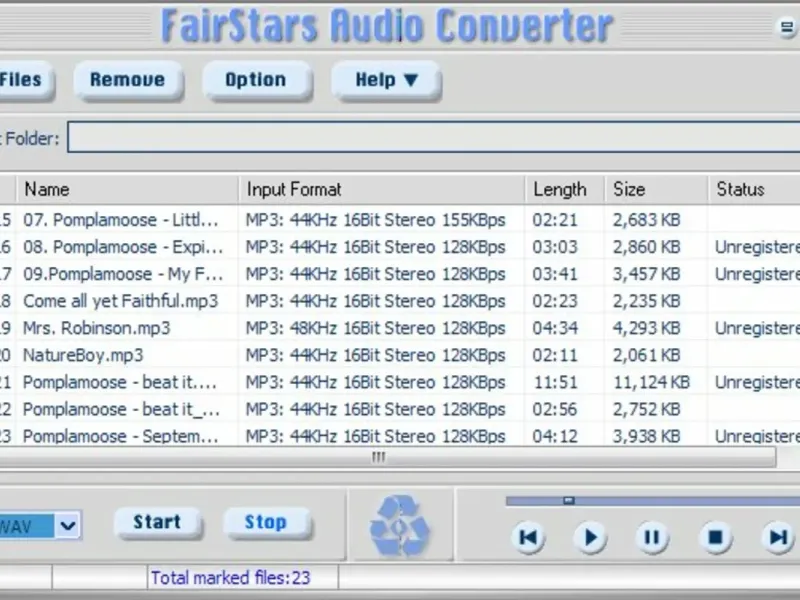800x600 pixels.
Task: Sort by Length column header
Action: (565, 190)
